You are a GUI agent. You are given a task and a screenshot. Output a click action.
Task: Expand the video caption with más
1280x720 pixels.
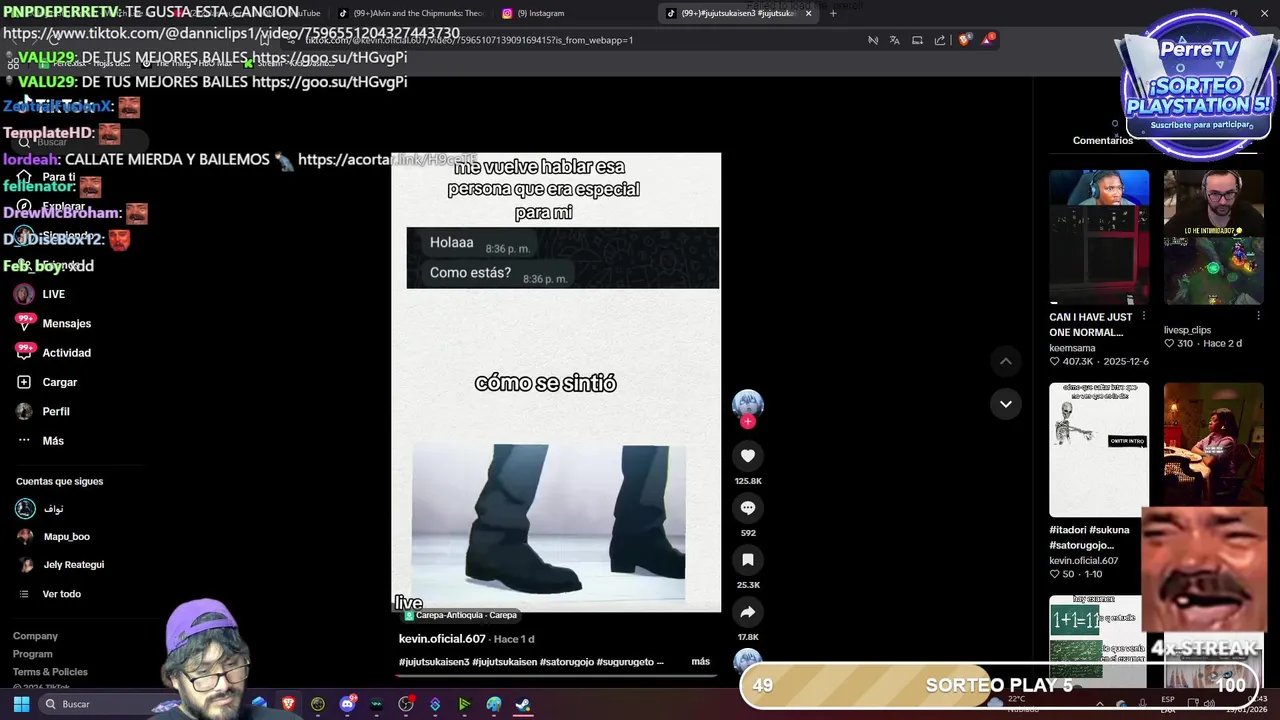[x=700, y=662]
